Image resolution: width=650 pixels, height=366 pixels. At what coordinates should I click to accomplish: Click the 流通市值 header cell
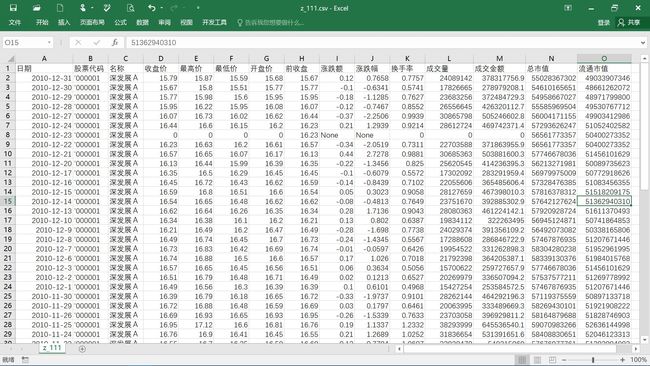(604, 68)
